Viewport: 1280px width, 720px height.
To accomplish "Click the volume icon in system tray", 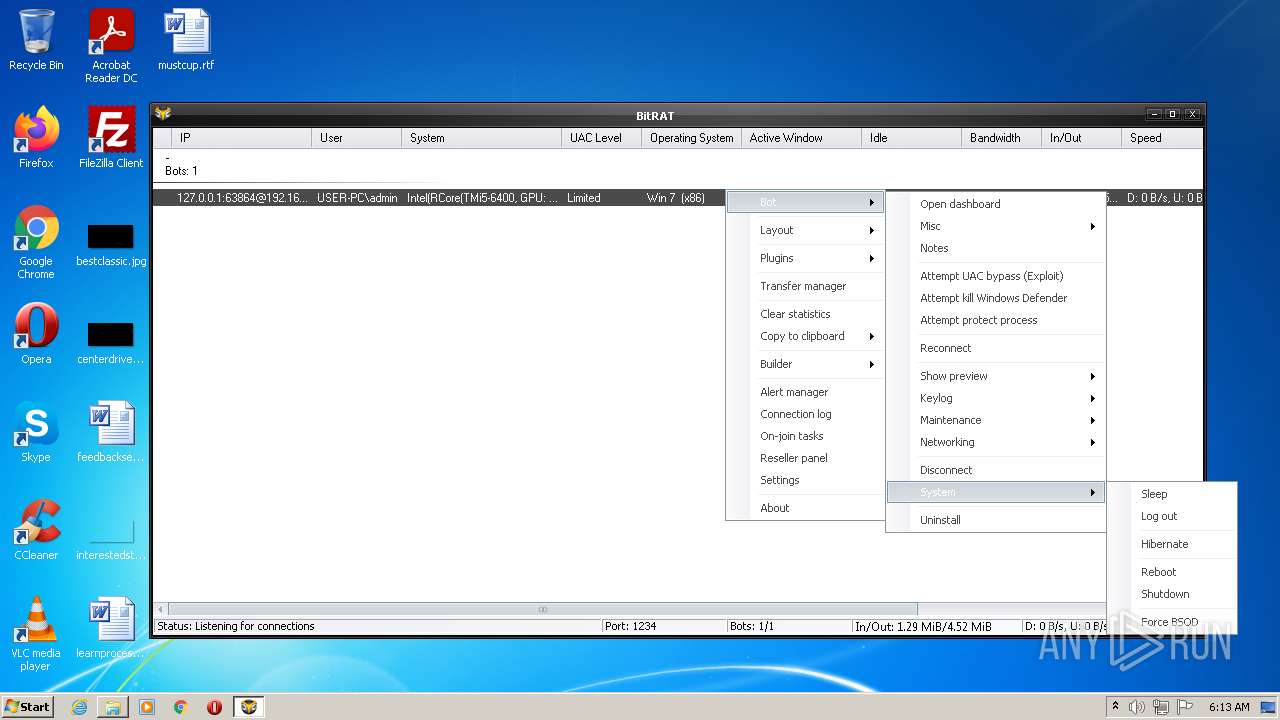I will [x=1137, y=707].
